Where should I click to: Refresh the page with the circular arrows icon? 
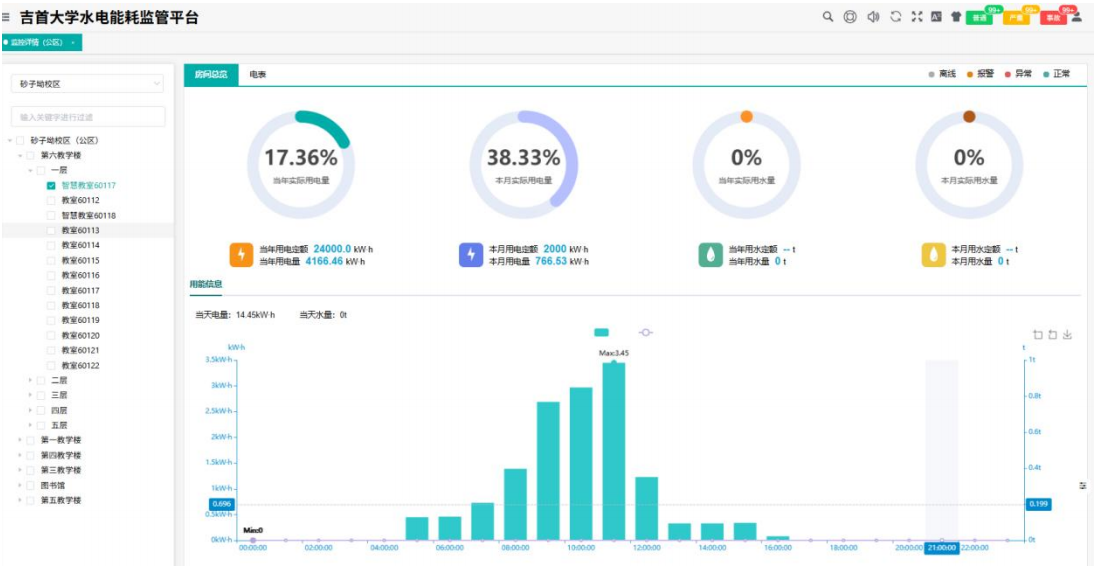pos(896,17)
